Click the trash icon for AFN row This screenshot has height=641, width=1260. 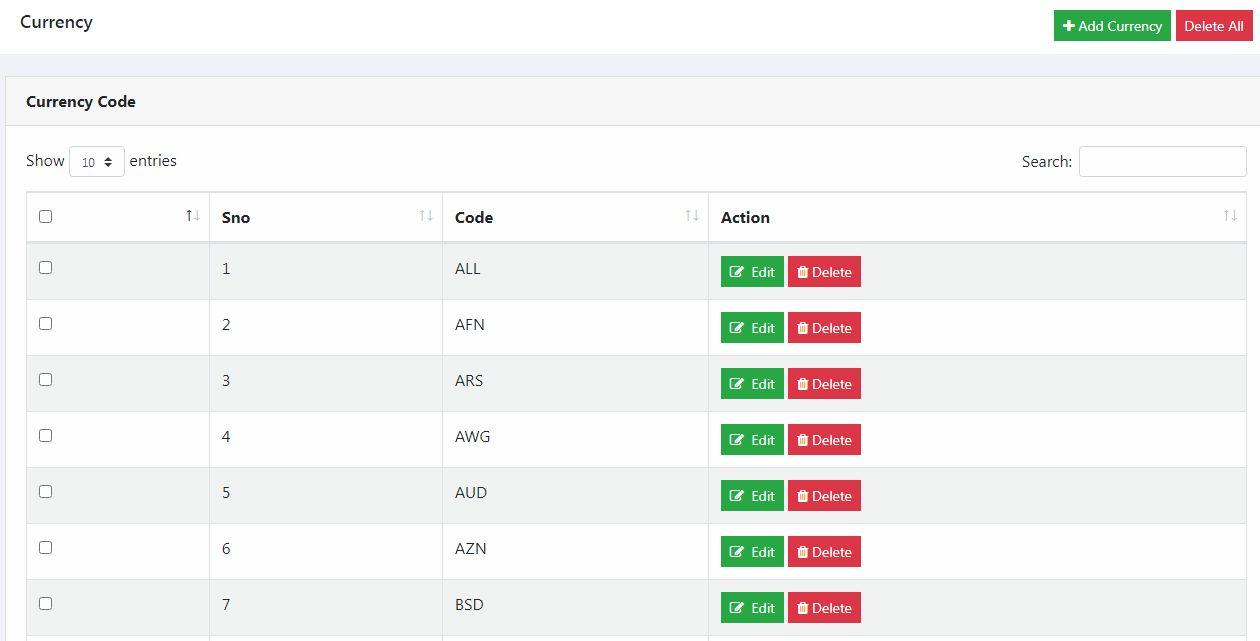point(802,328)
